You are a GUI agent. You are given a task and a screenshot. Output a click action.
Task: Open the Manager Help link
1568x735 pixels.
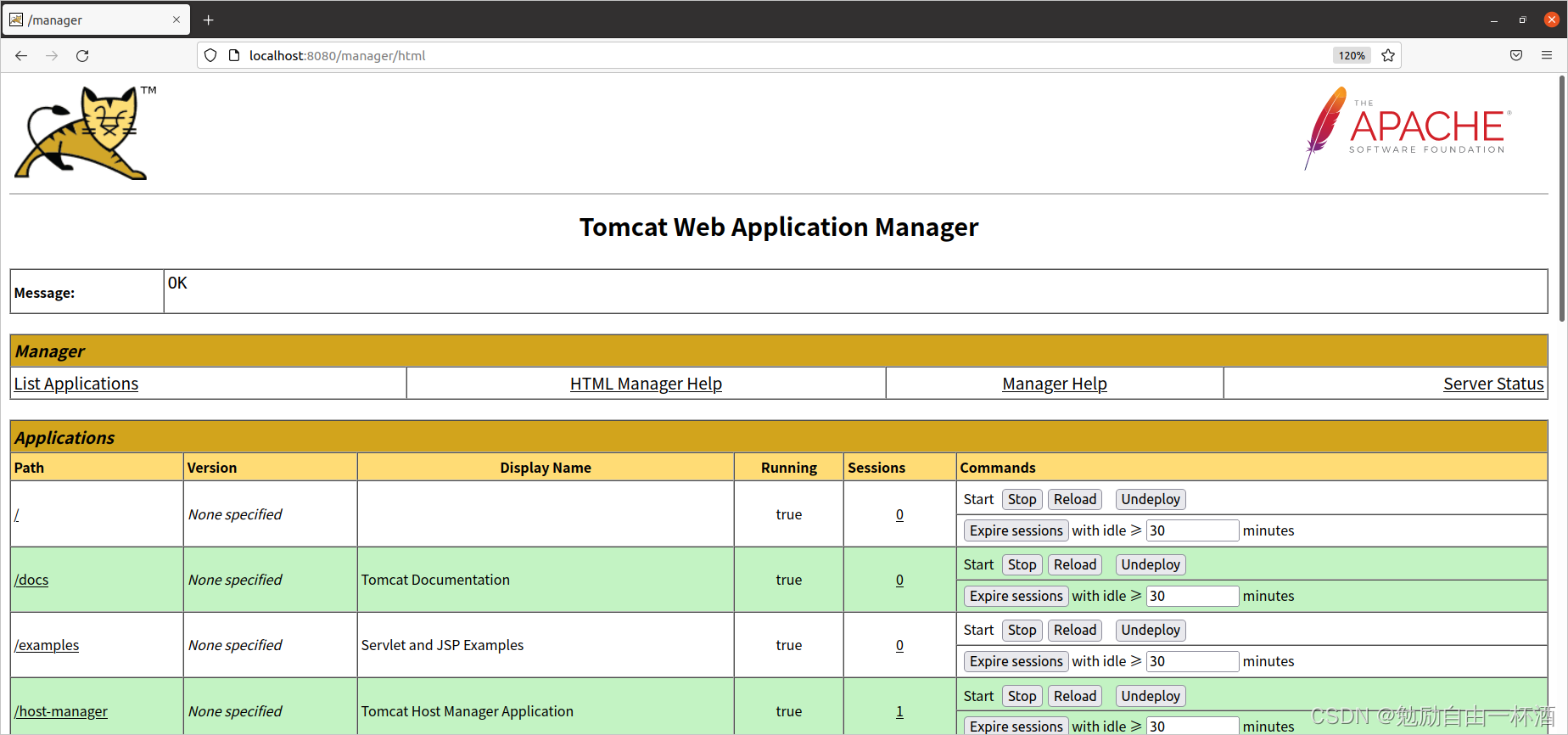[1055, 384]
